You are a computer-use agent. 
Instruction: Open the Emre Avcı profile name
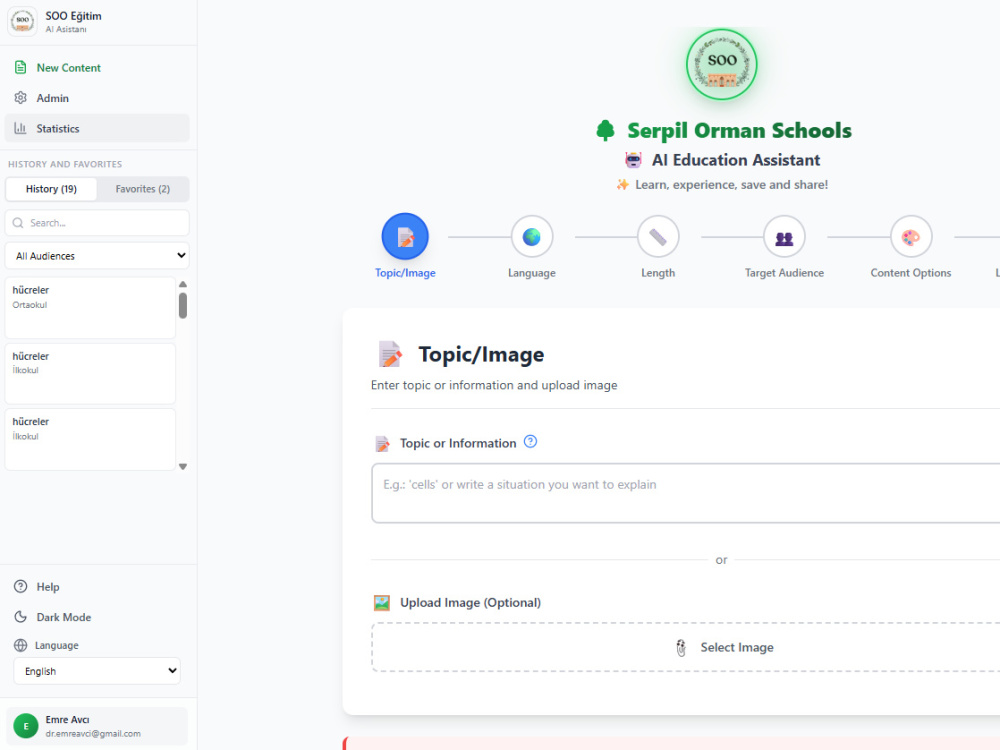67,719
